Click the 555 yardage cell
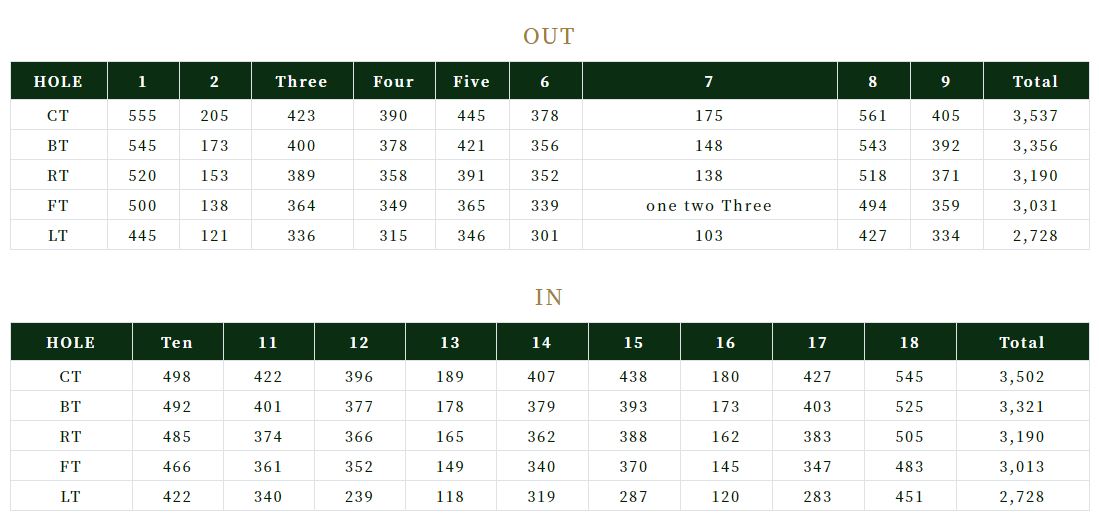This screenshot has height=513, width=1099. point(143,116)
